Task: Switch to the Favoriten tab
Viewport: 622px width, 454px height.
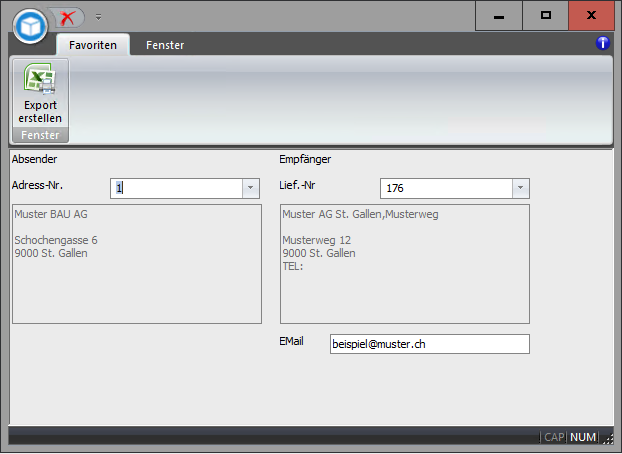Action: pyautogui.click(x=93, y=45)
